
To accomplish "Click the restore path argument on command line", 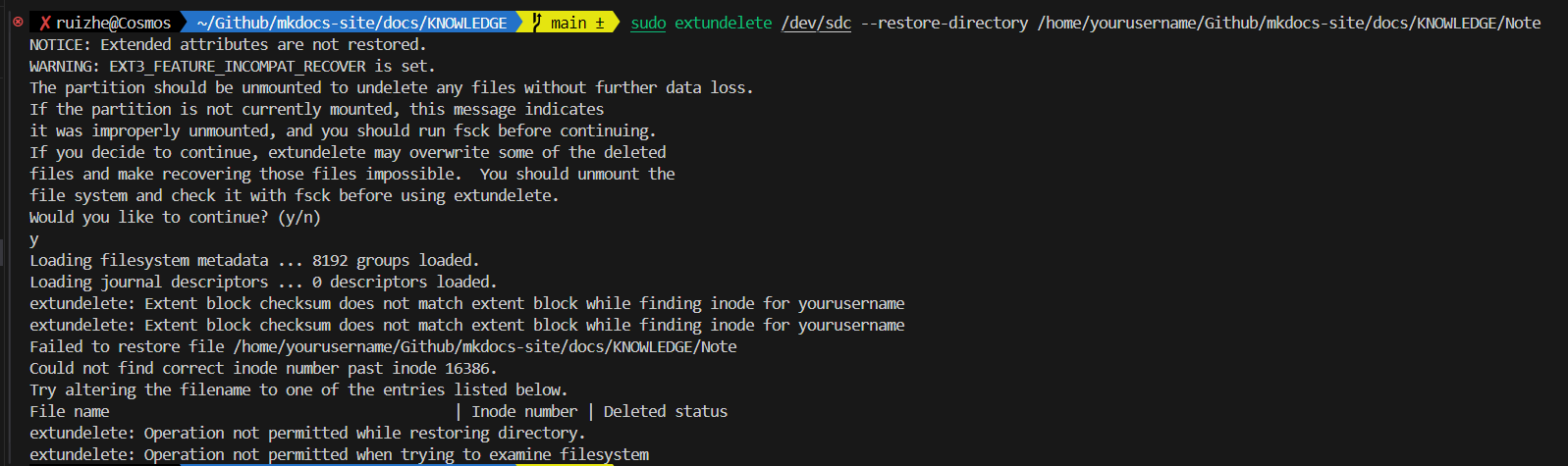I will point(1288,23).
